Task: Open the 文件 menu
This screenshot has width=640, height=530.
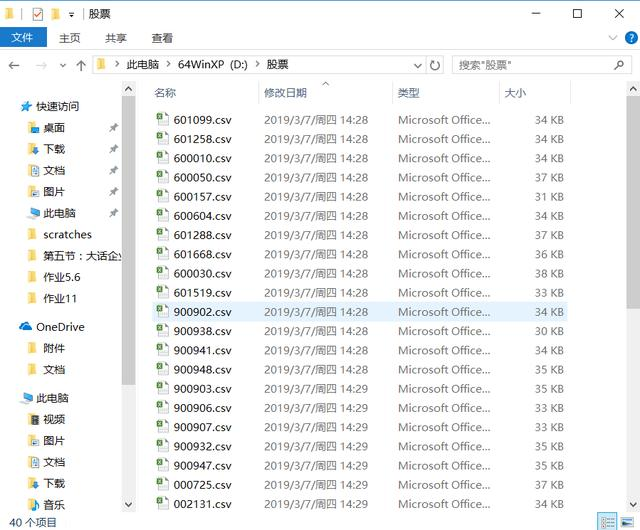Action: (23, 38)
